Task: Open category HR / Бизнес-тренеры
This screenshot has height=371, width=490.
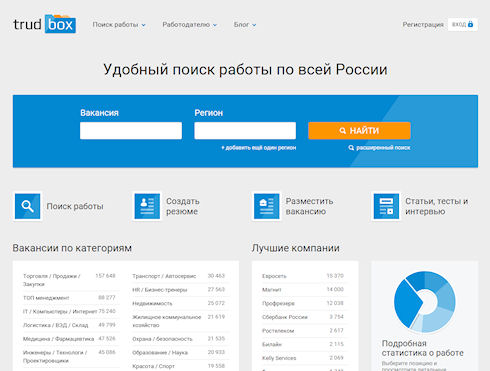Action: 160,290
